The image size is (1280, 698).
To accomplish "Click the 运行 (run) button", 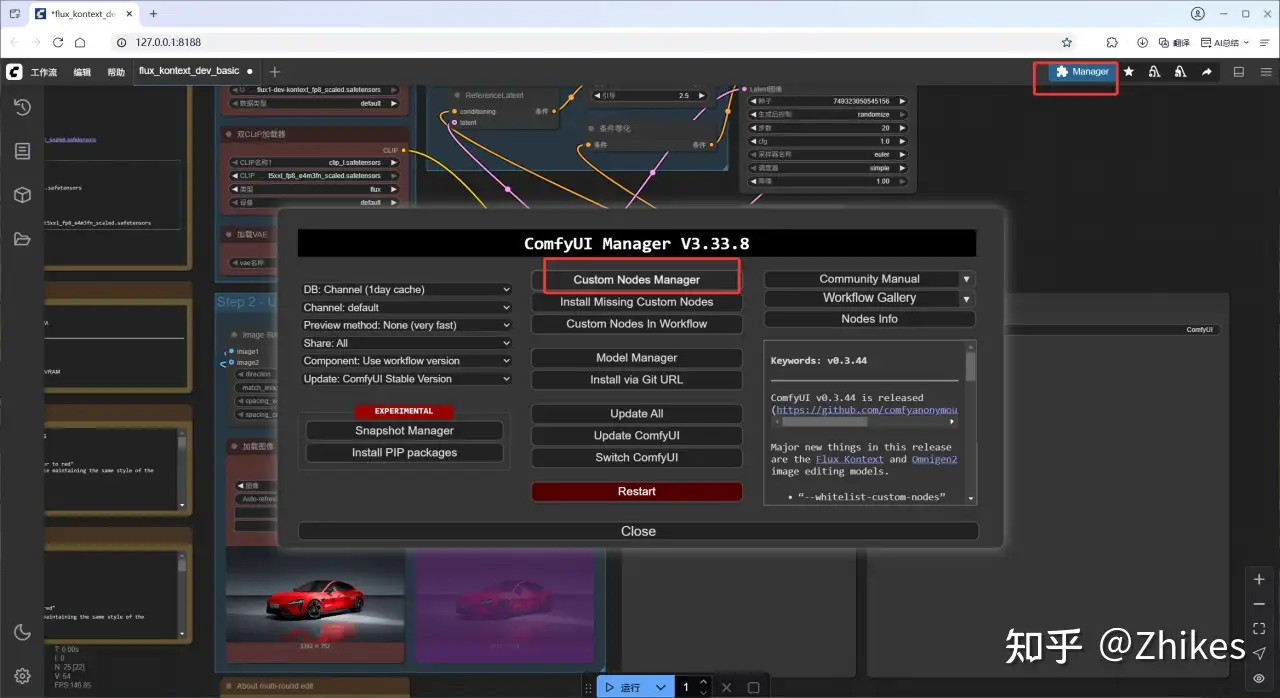I will click(623, 687).
